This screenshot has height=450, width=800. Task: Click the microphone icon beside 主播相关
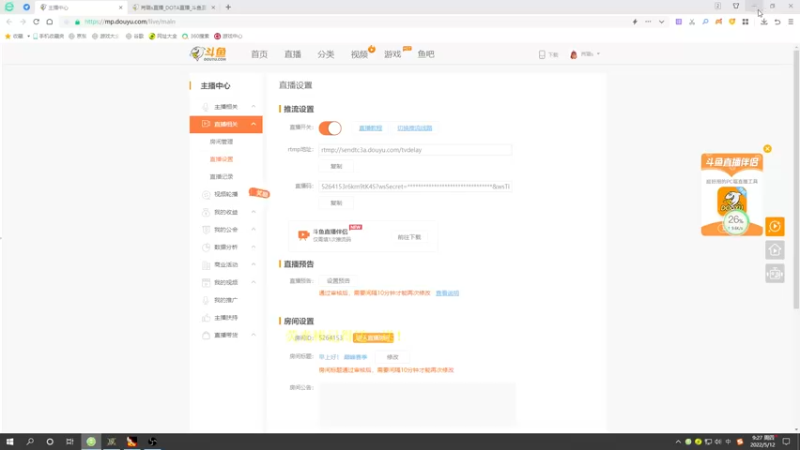[x=206, y=107]
